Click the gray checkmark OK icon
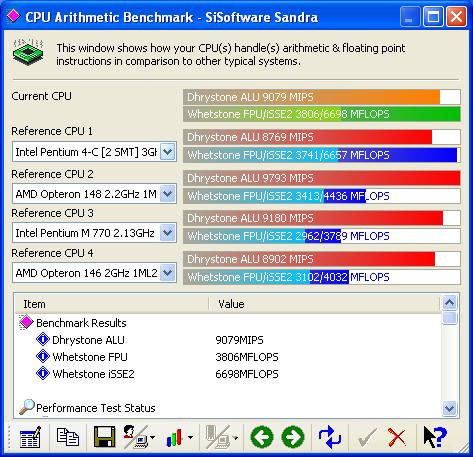Image resolution: width=473 pixels, height=457 pixels. (x=367, y=438)
